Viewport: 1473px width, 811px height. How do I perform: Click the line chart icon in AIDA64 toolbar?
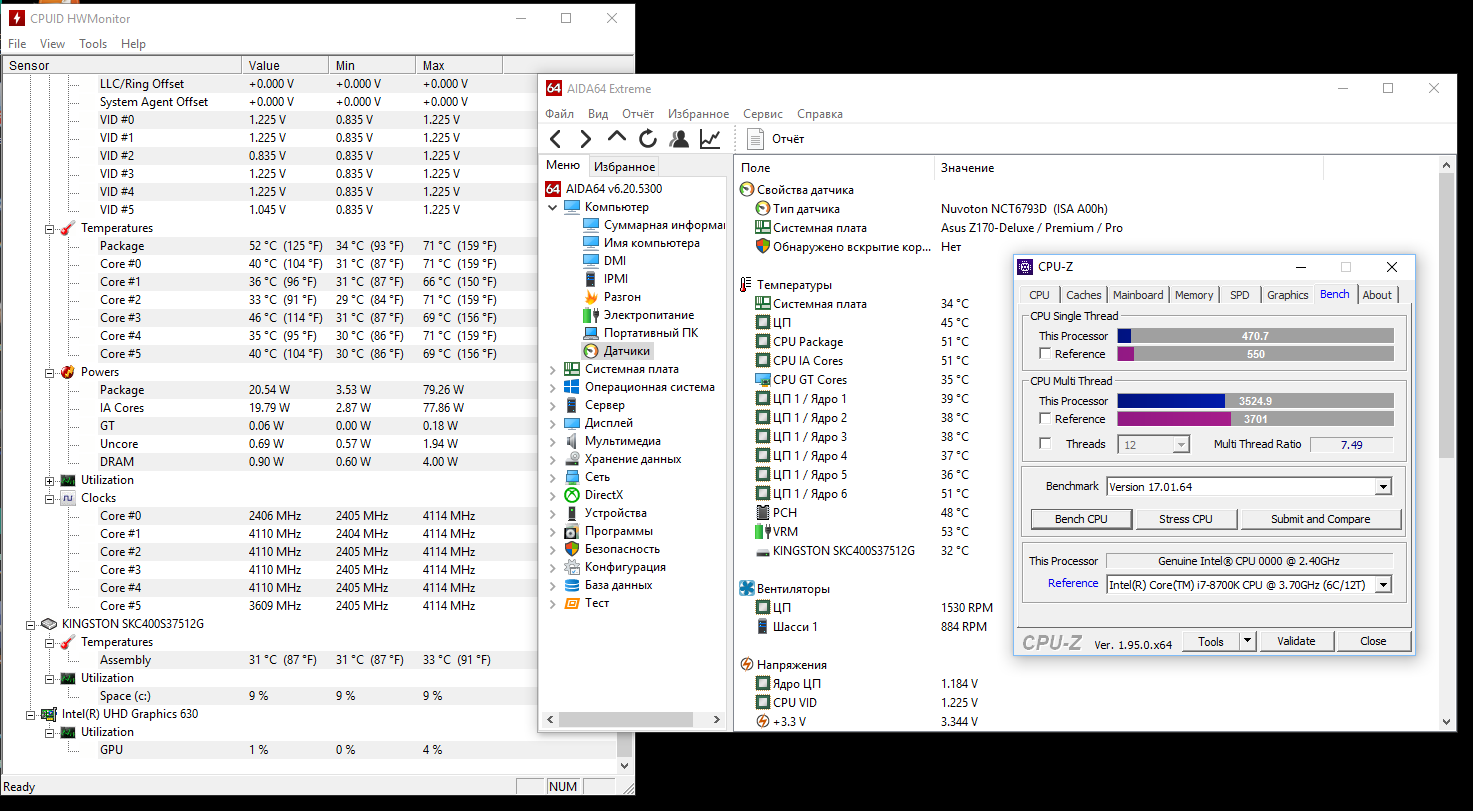(710, 139)
